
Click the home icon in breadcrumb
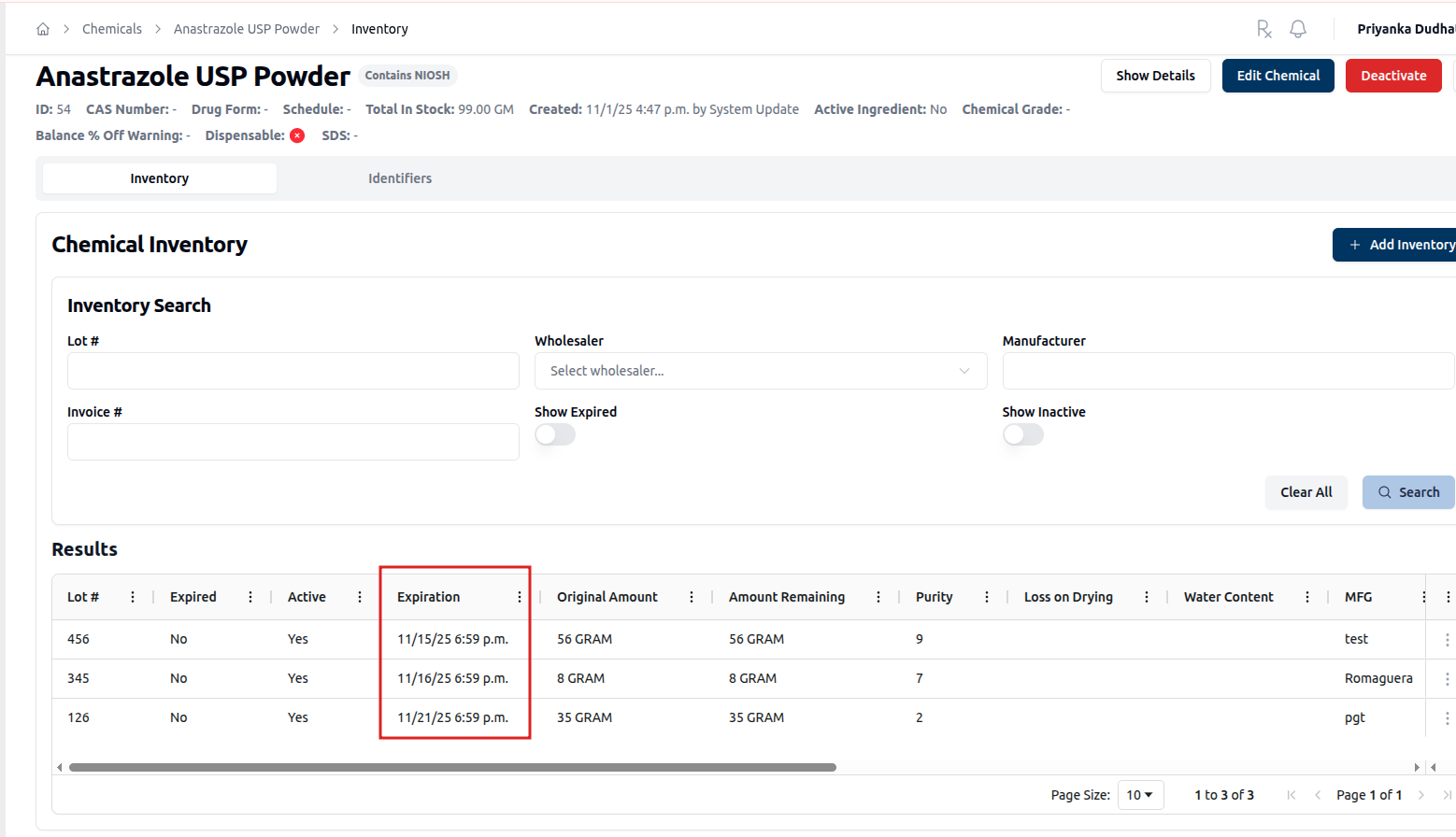click(x=43, y=29)
